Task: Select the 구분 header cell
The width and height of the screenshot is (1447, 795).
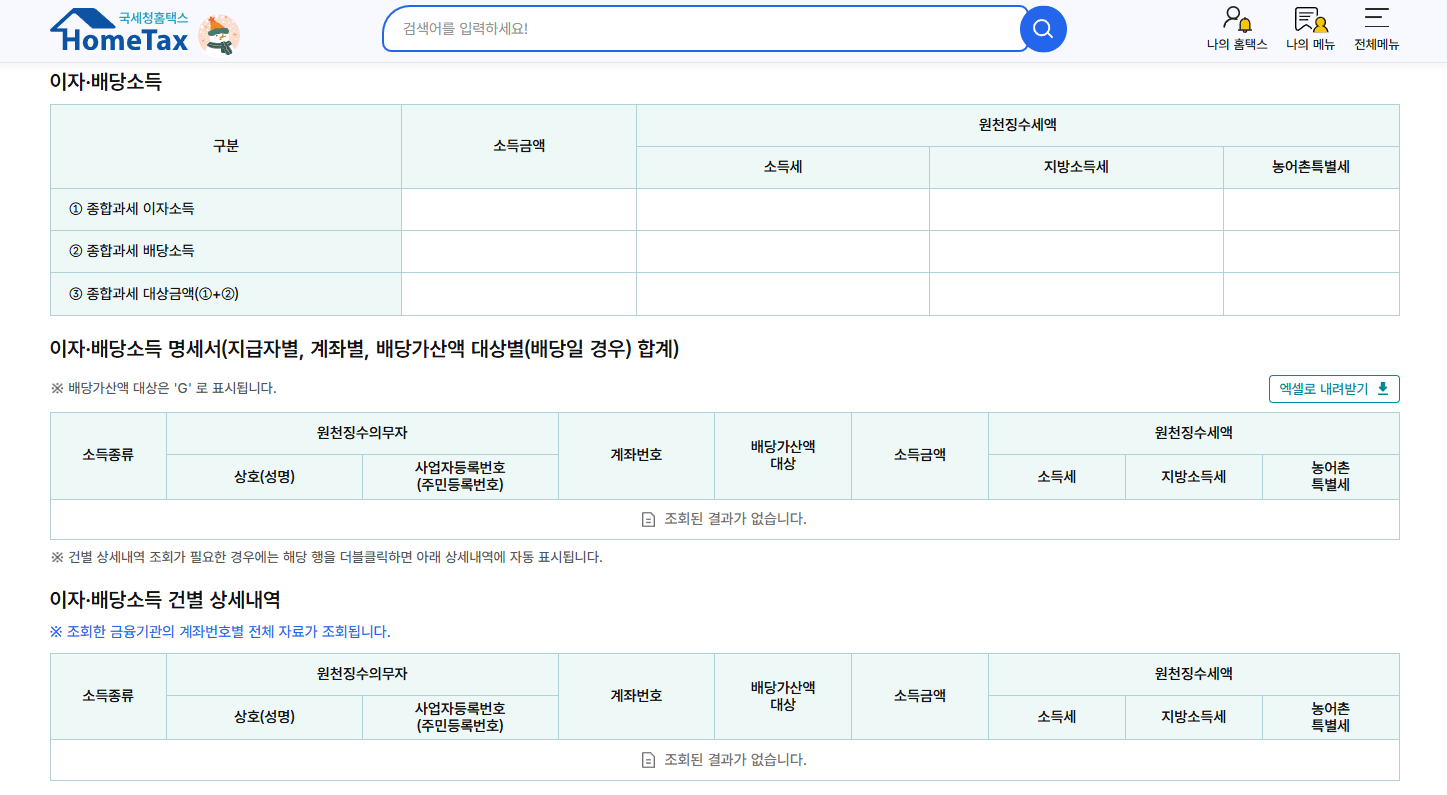Action: (x=226, y=146)
